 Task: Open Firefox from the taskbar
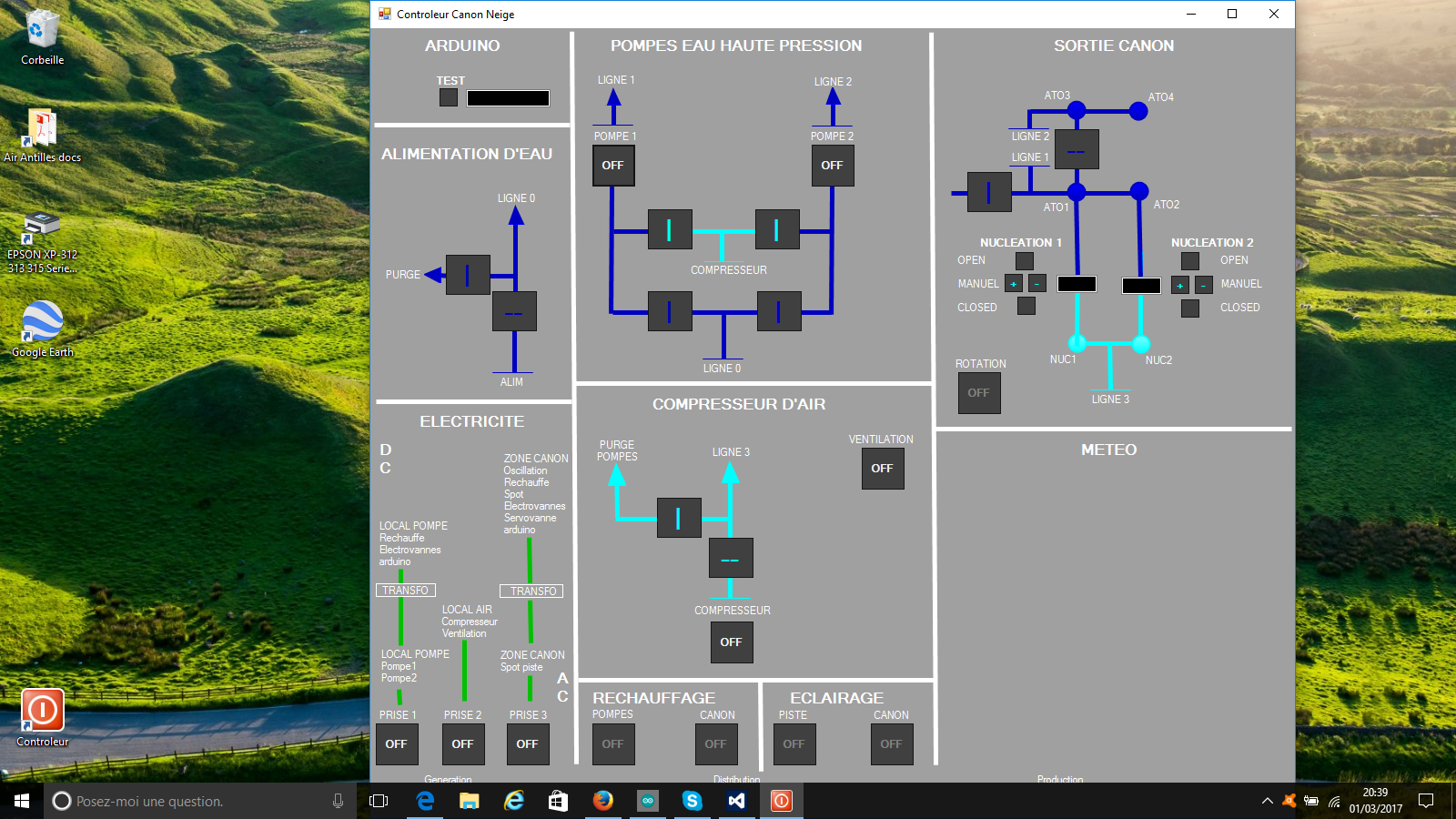(x=602, y=801)
